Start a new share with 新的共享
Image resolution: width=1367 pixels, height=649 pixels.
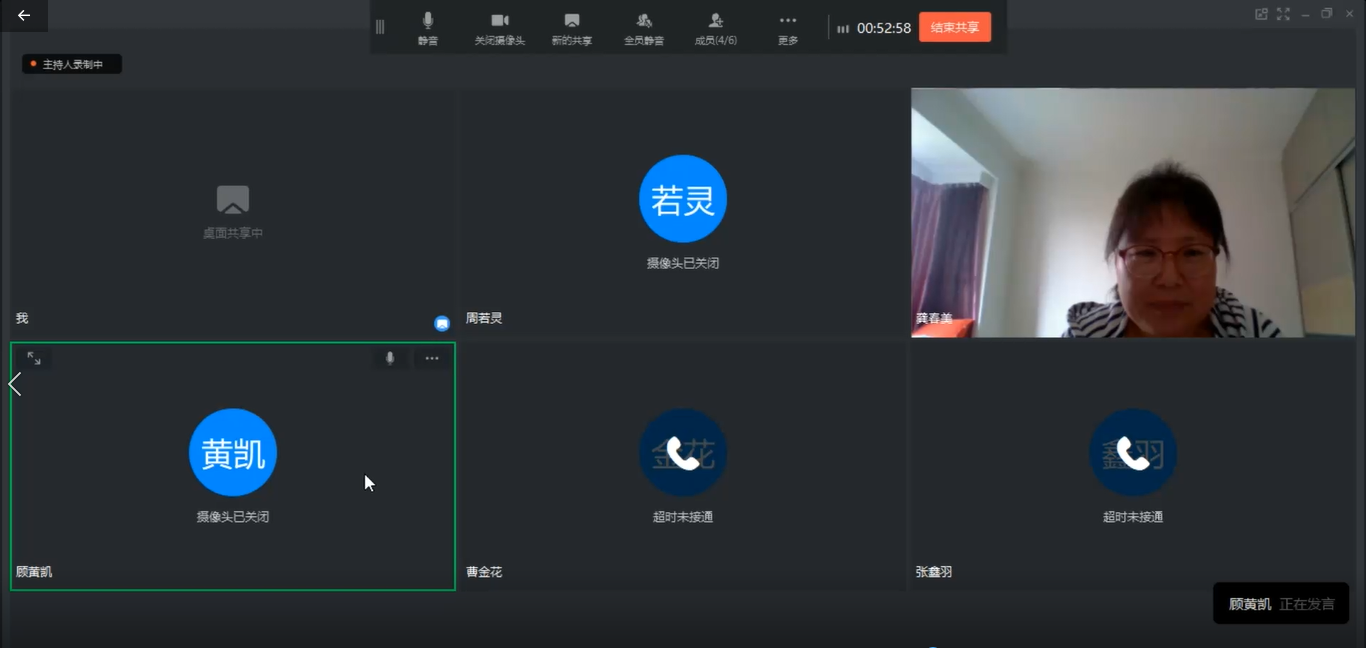[x=571, y=27]
